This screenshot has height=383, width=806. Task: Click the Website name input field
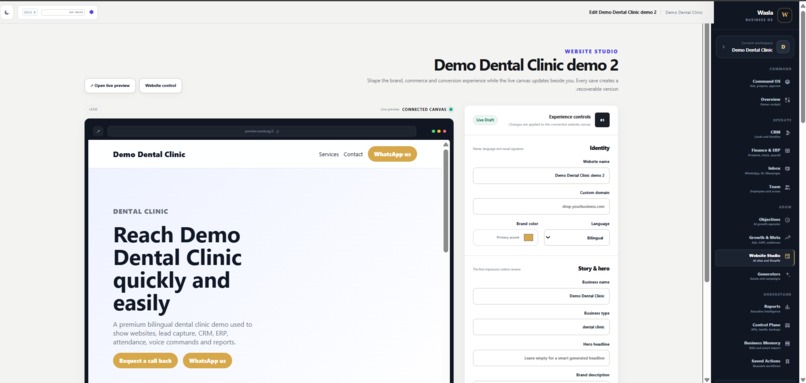541,175
